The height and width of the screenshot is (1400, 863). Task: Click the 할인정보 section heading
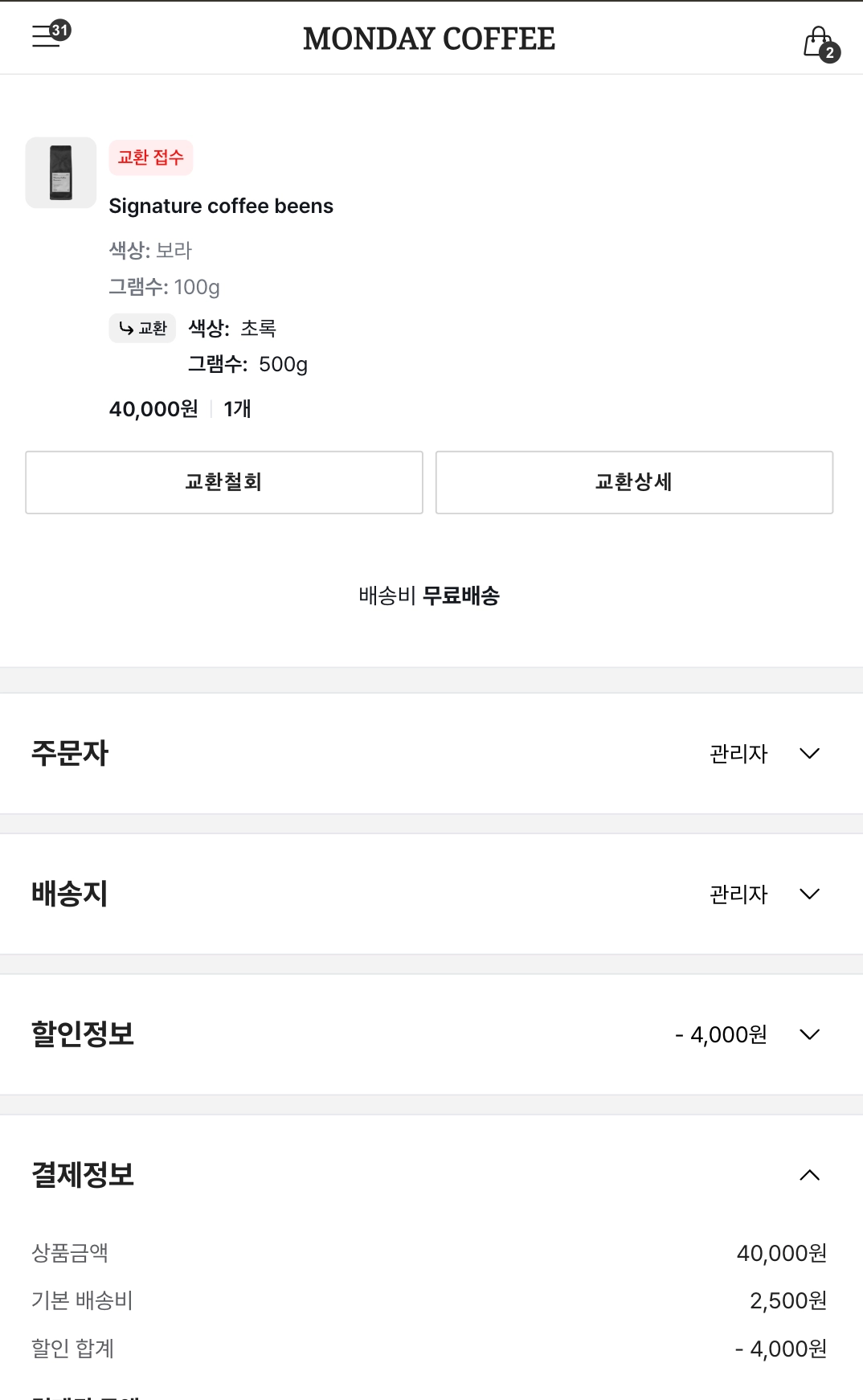tap(83, 1034)
